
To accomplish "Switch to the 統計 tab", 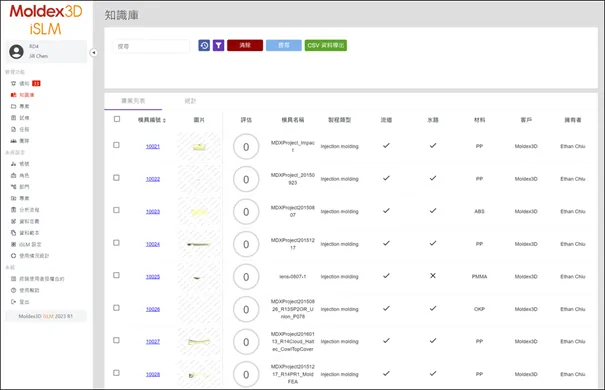I will click(190, 101).
